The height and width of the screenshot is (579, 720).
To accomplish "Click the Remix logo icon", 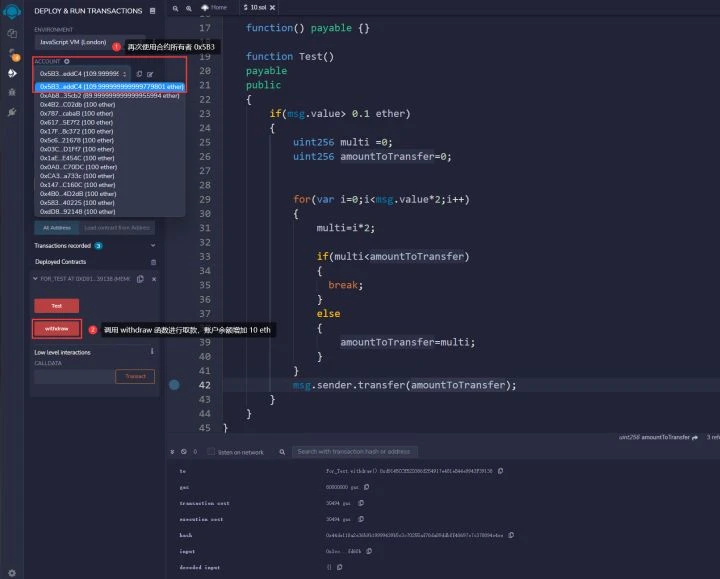I will coord(12,11).
